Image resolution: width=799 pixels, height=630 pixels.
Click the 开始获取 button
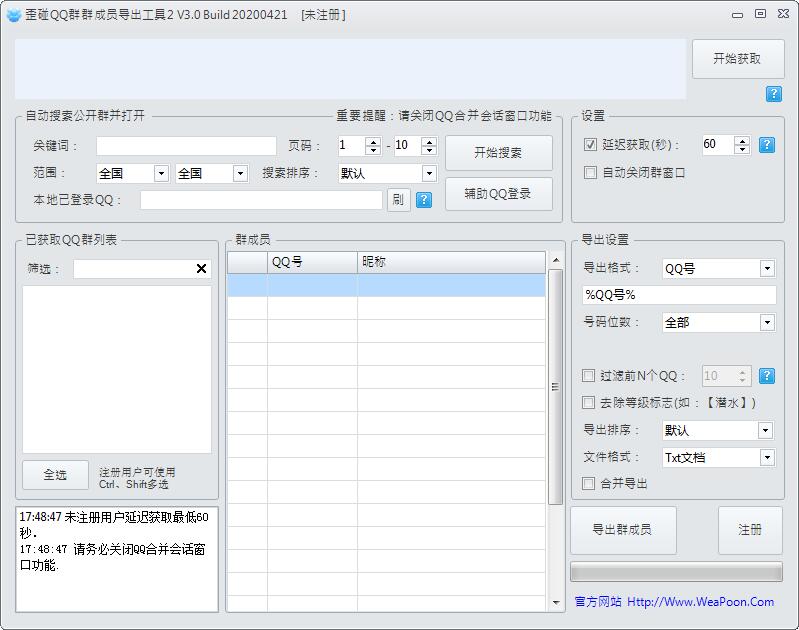pos(738,59)
